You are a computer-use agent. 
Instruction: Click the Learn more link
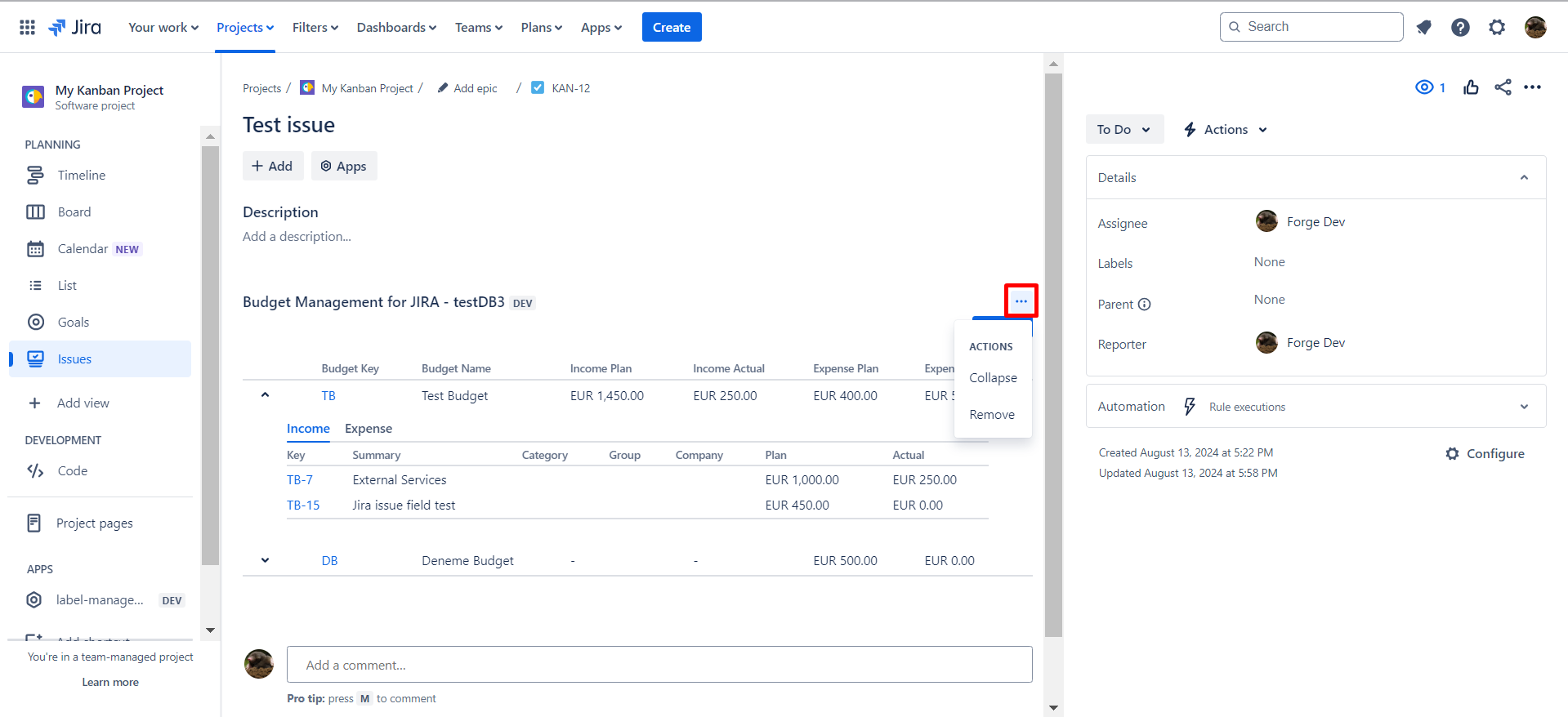(110, 682)
